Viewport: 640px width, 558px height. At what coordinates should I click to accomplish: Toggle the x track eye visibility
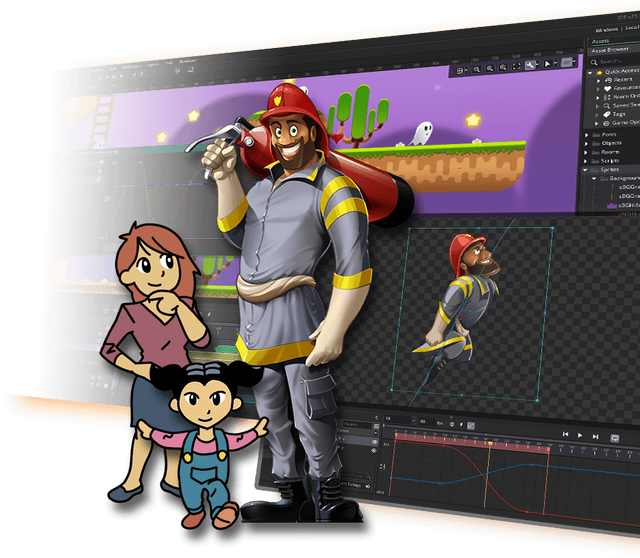(374, 442)
